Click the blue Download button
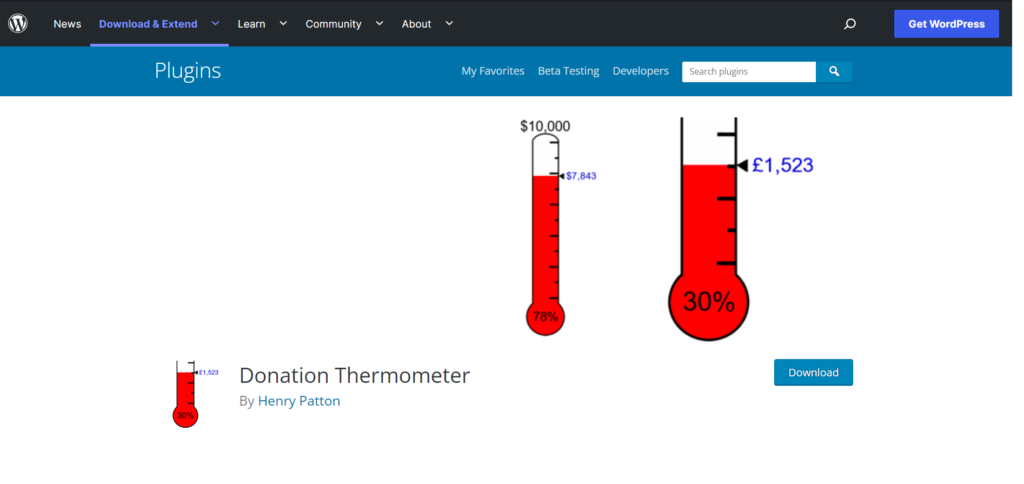The image size is (1024, 484). 813,372
